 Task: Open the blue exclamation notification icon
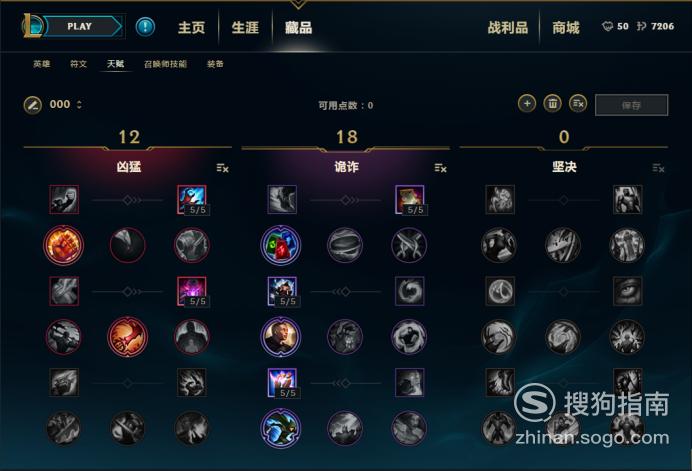[145, 27]
